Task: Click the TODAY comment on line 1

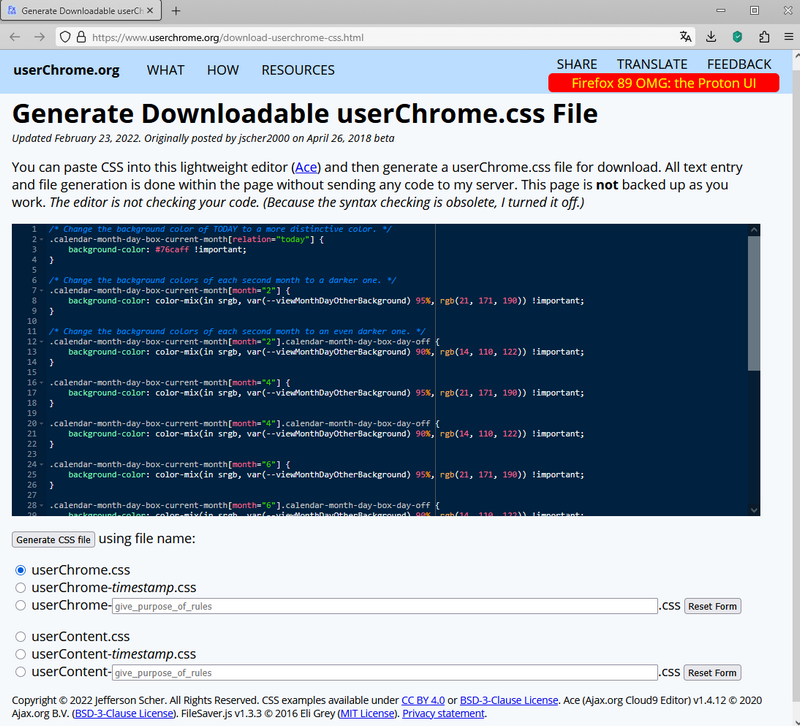Action: point(220,229)
